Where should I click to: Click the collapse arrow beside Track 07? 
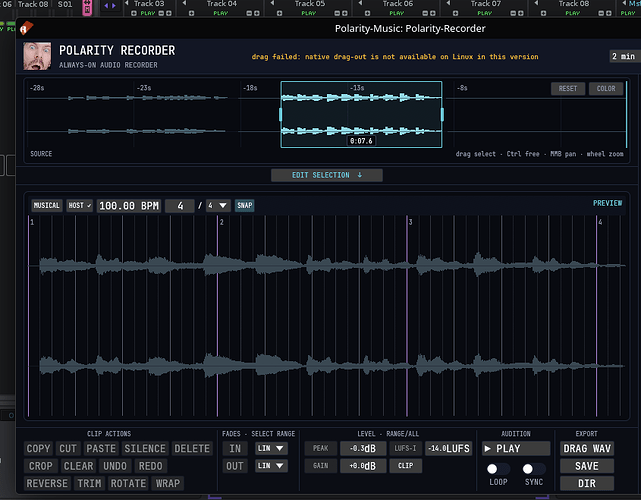[448, 3]
